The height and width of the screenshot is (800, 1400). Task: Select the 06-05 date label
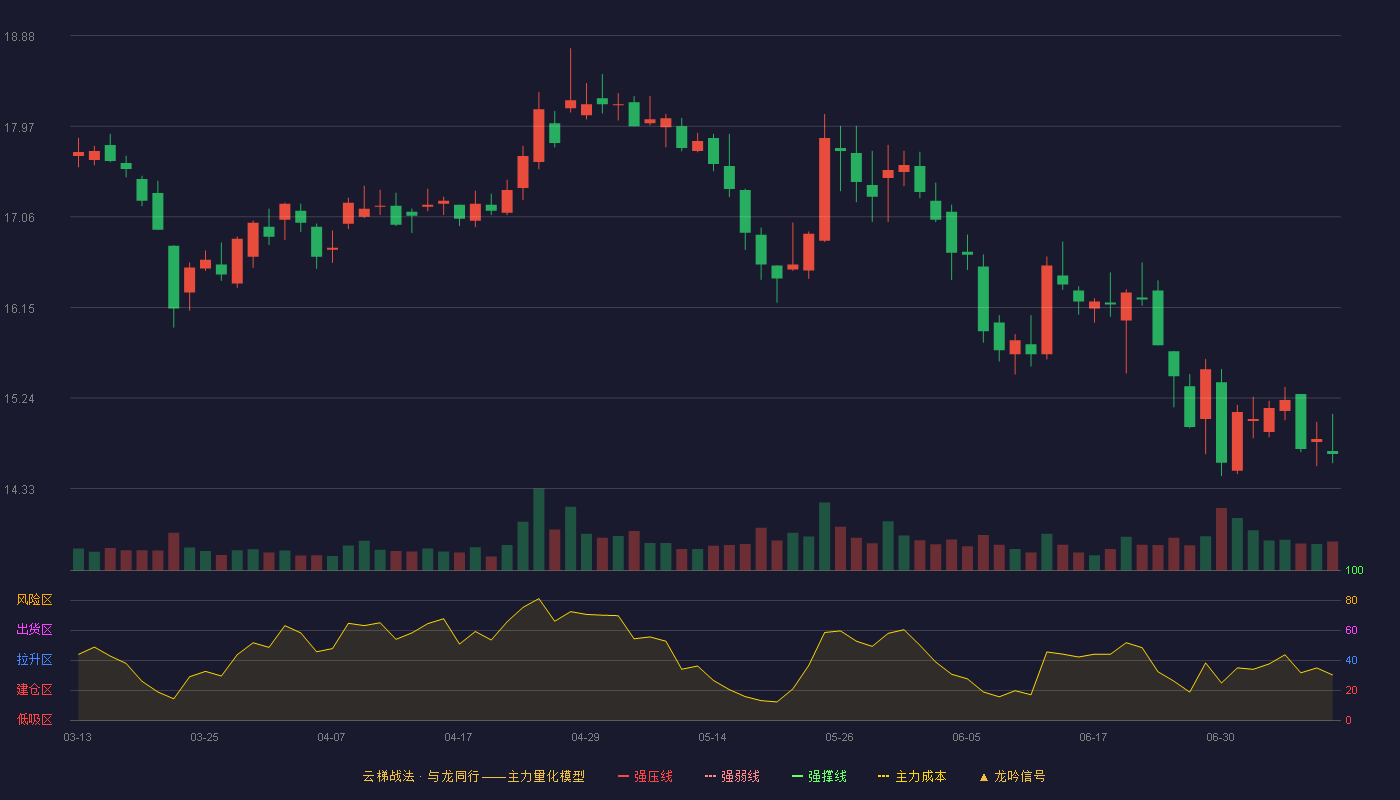coord(966,737)
